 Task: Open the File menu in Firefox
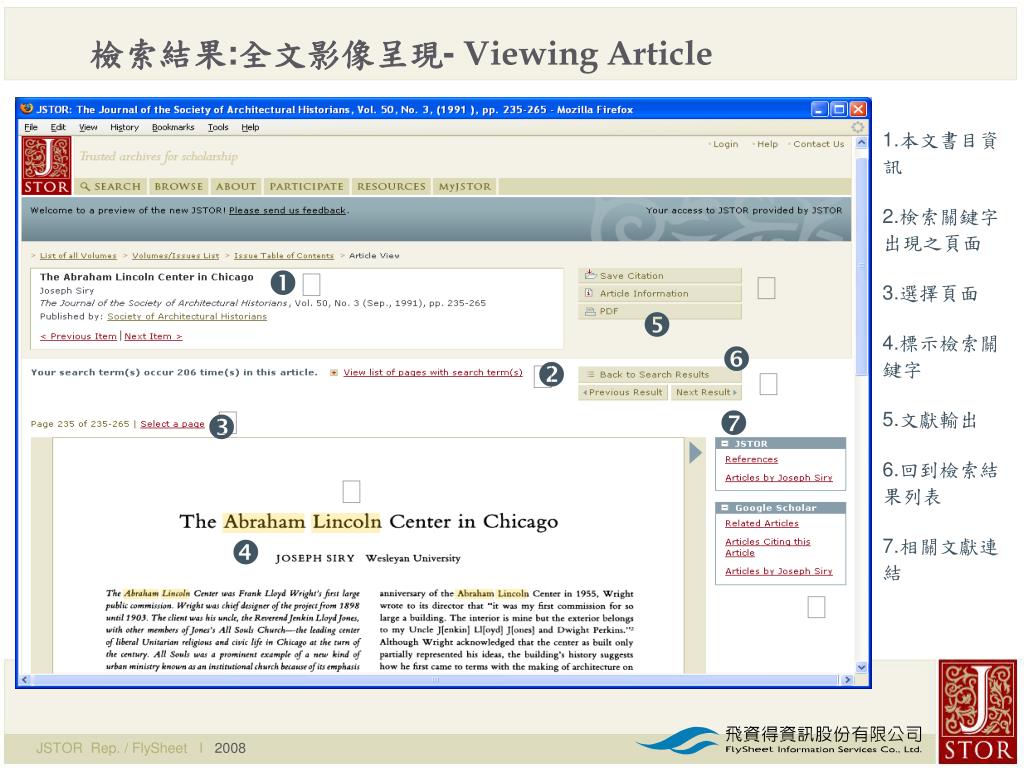(x=31, y=127)
